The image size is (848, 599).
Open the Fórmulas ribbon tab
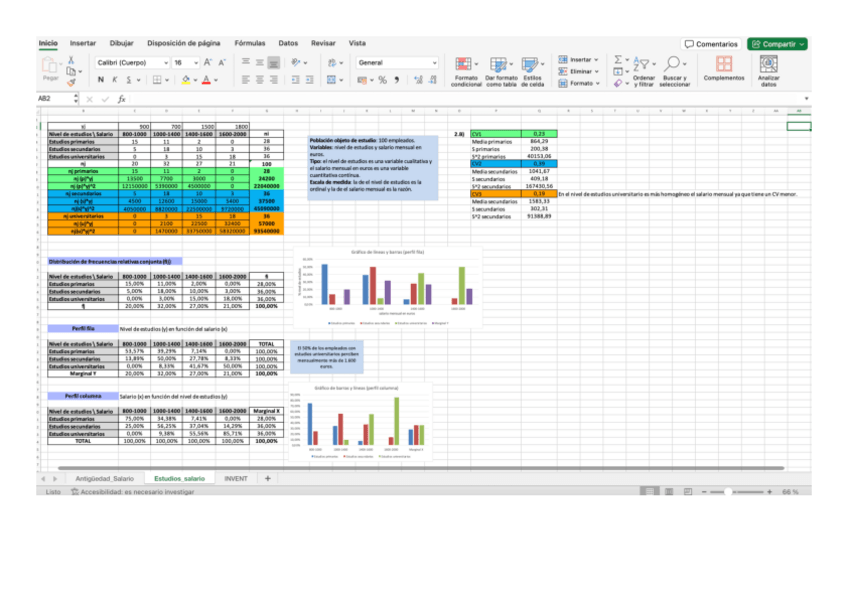coord(249,43)
